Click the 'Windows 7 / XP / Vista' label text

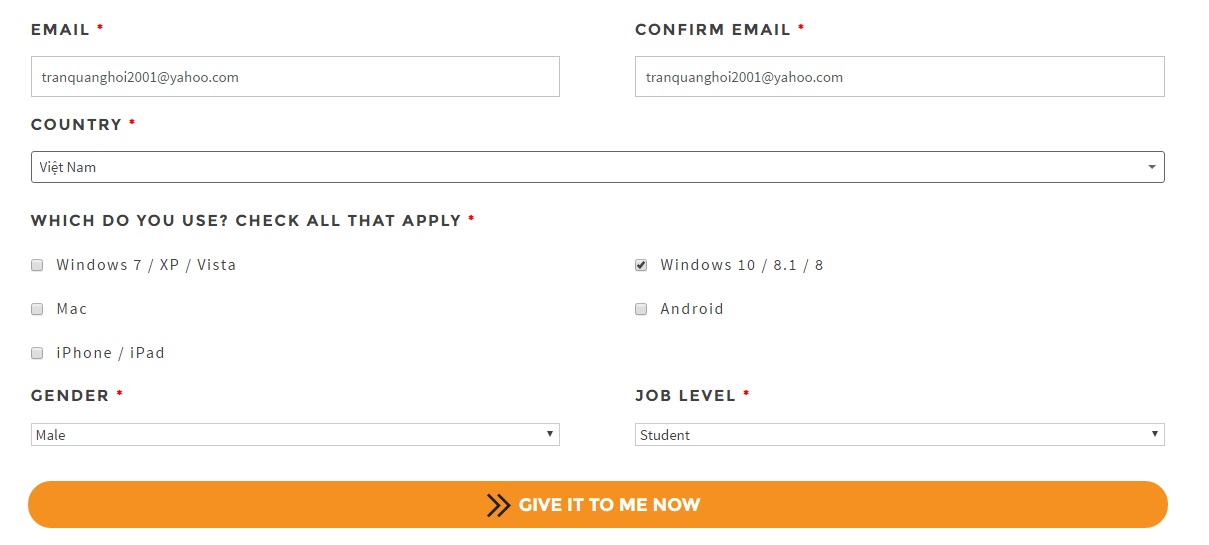coord(146,265)
